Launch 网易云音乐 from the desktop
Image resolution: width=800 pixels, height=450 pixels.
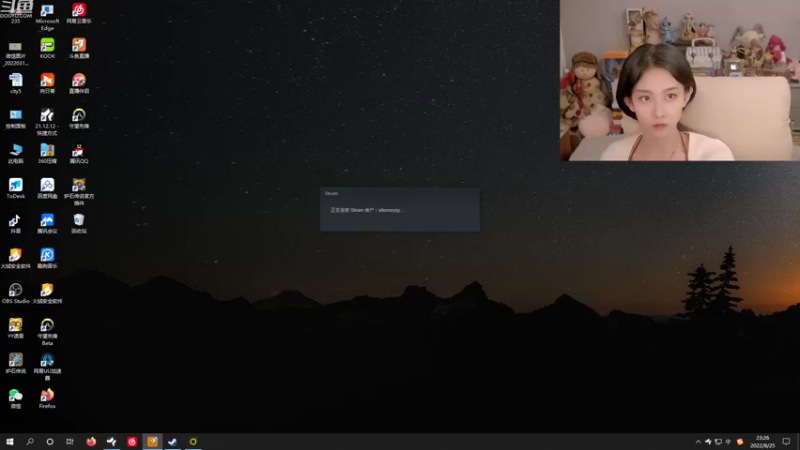coord(79,14)
